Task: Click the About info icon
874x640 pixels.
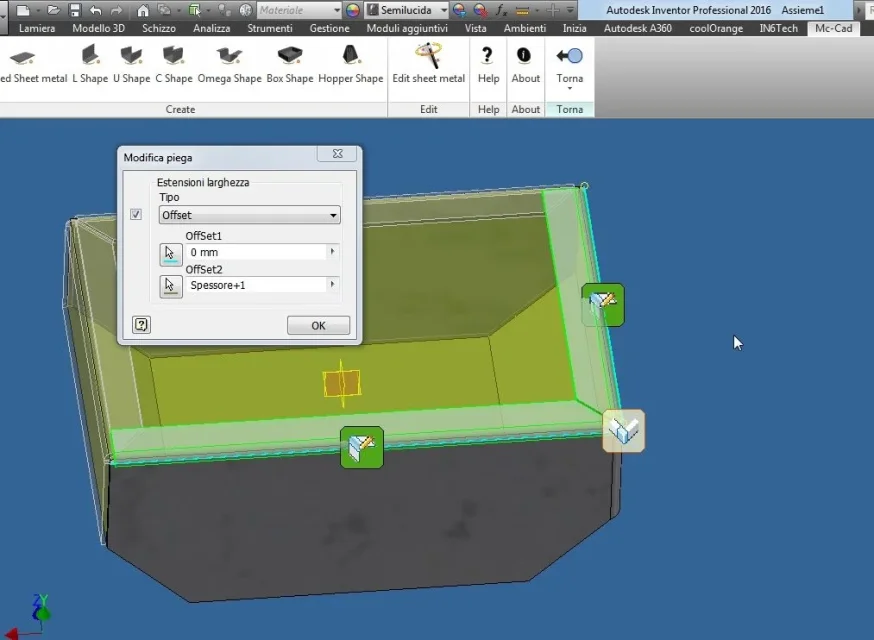Action: (x=523, y=55)
